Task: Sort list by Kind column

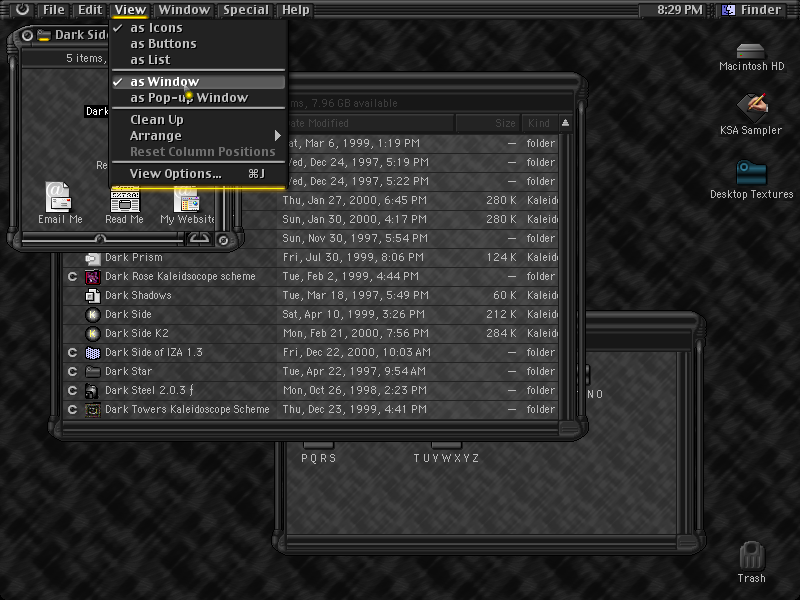Action: point(539,123)
